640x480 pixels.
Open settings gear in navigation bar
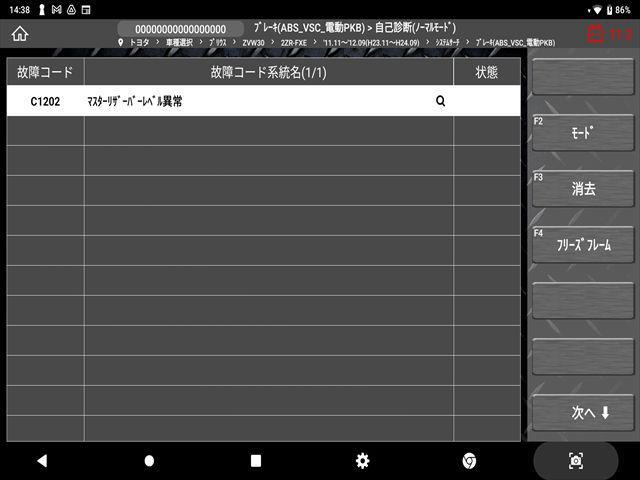pos(362,461)
